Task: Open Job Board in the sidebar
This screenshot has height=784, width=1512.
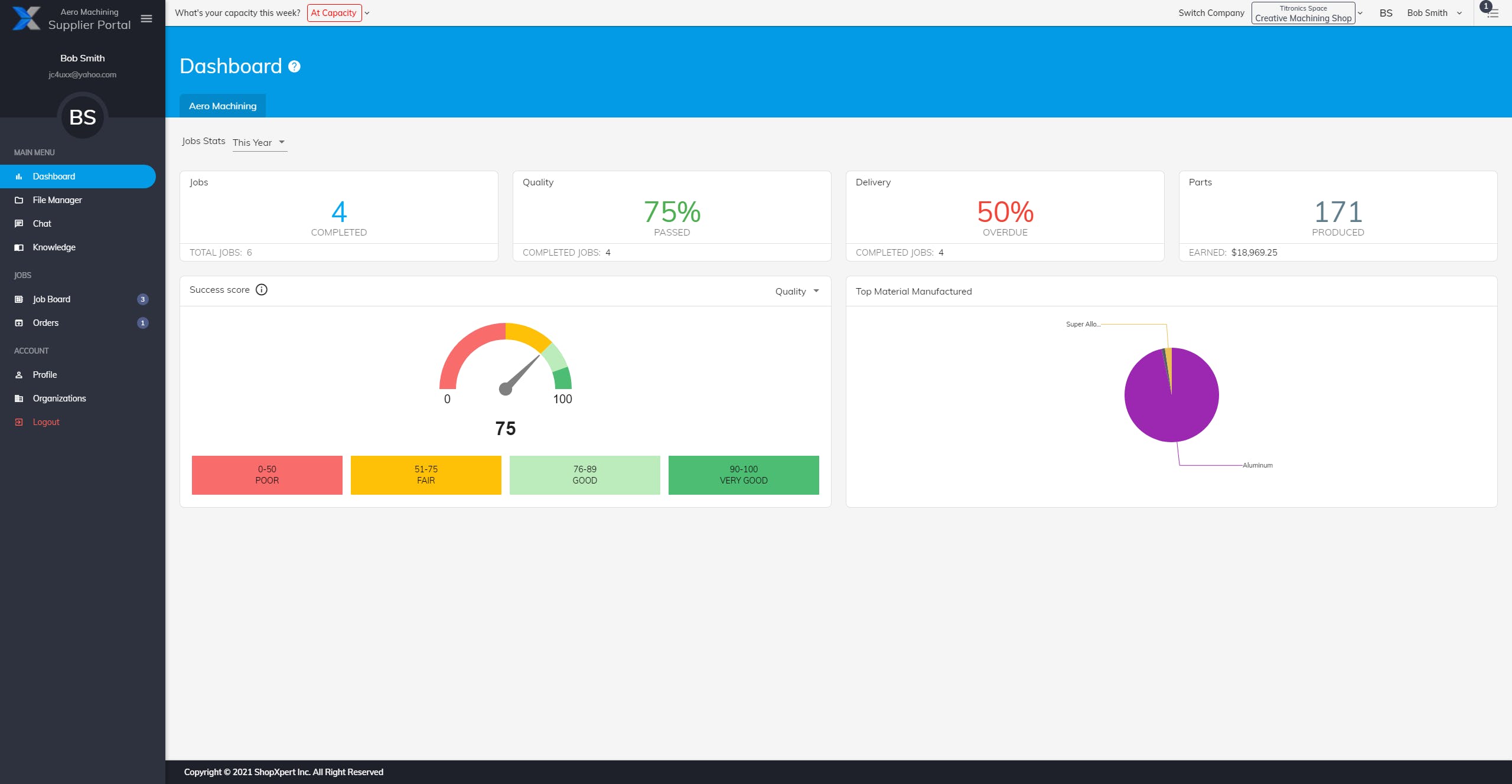Action: [x=51, y=299]
